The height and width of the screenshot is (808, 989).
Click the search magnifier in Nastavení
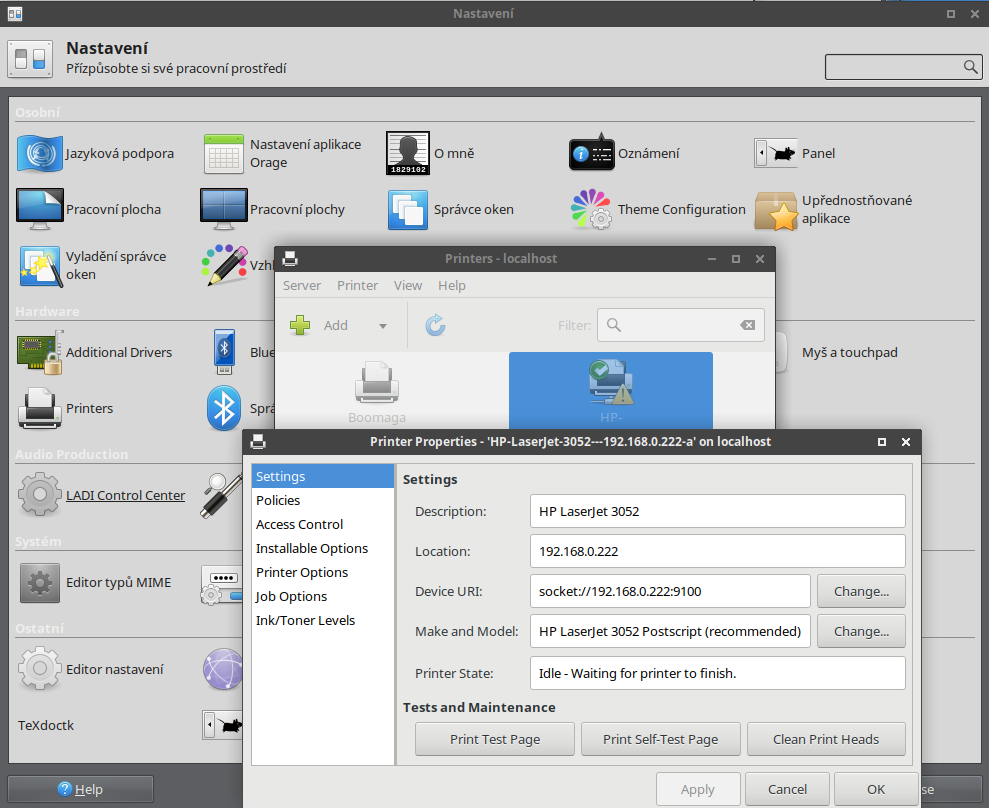pyautogui.click(x=971, y=66)
